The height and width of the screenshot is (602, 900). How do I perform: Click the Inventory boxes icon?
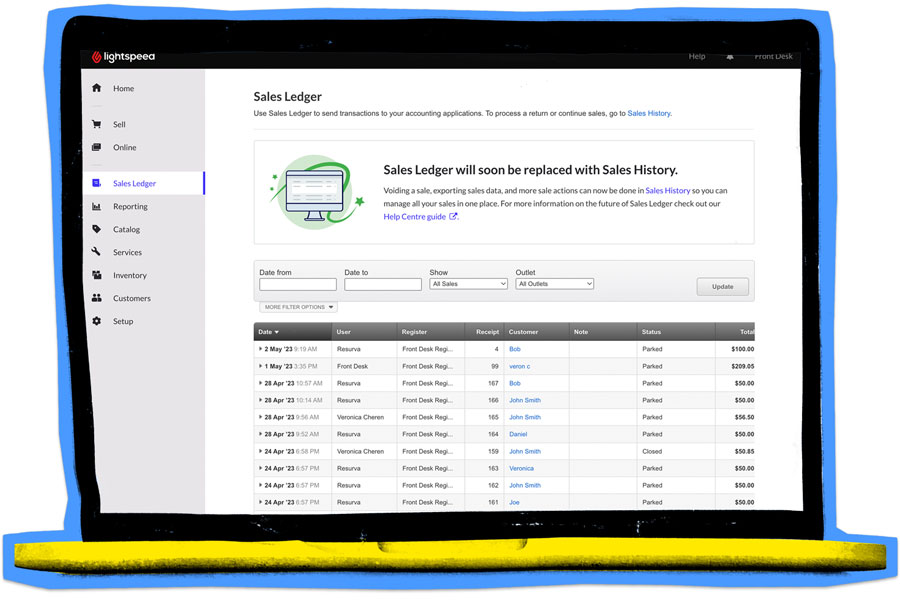96,275
